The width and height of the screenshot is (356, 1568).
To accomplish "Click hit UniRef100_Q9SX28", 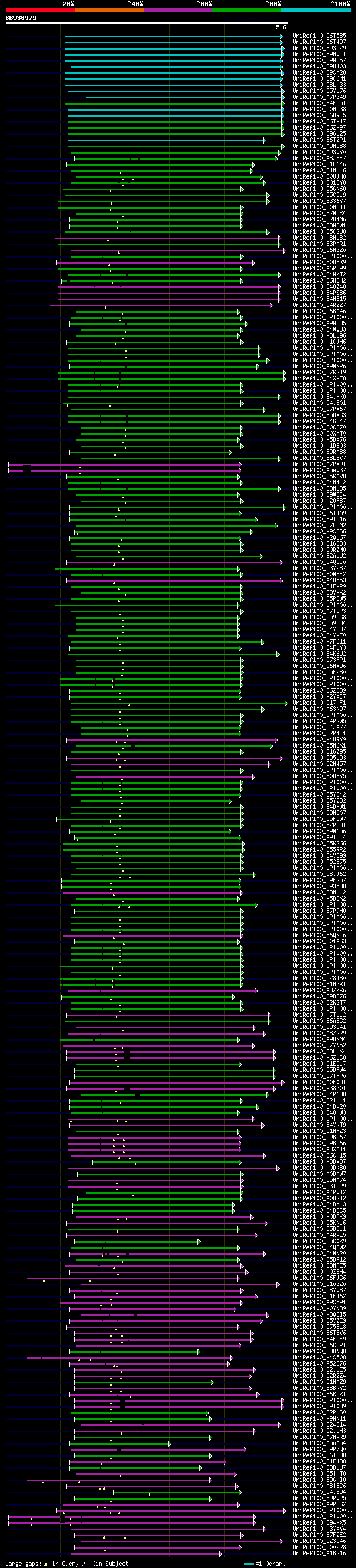I will (319, 72).
